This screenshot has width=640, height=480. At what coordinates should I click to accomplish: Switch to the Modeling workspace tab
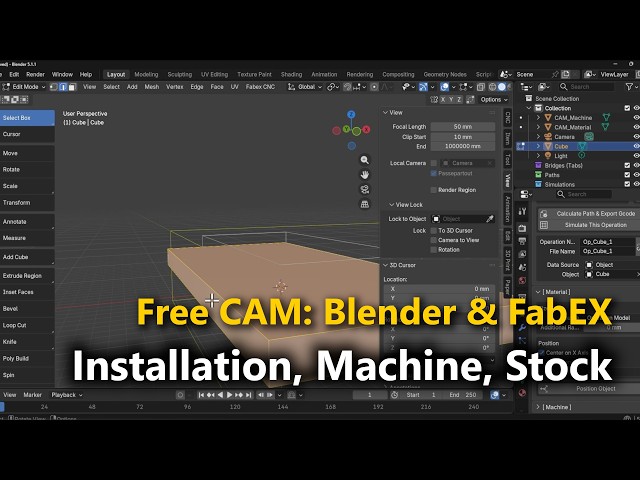pos(146,75)
